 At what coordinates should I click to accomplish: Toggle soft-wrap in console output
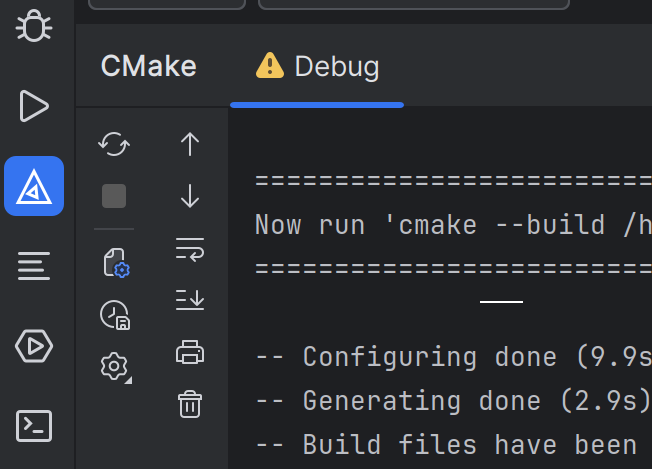click(x=189, y=249)
